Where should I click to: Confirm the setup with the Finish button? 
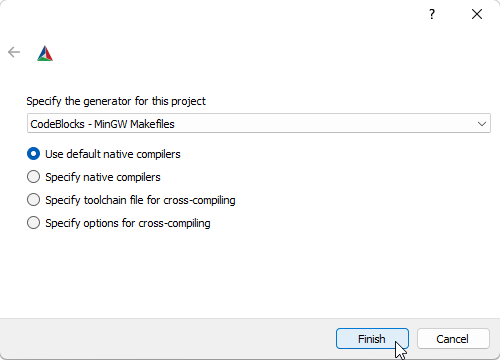[372, 339]
